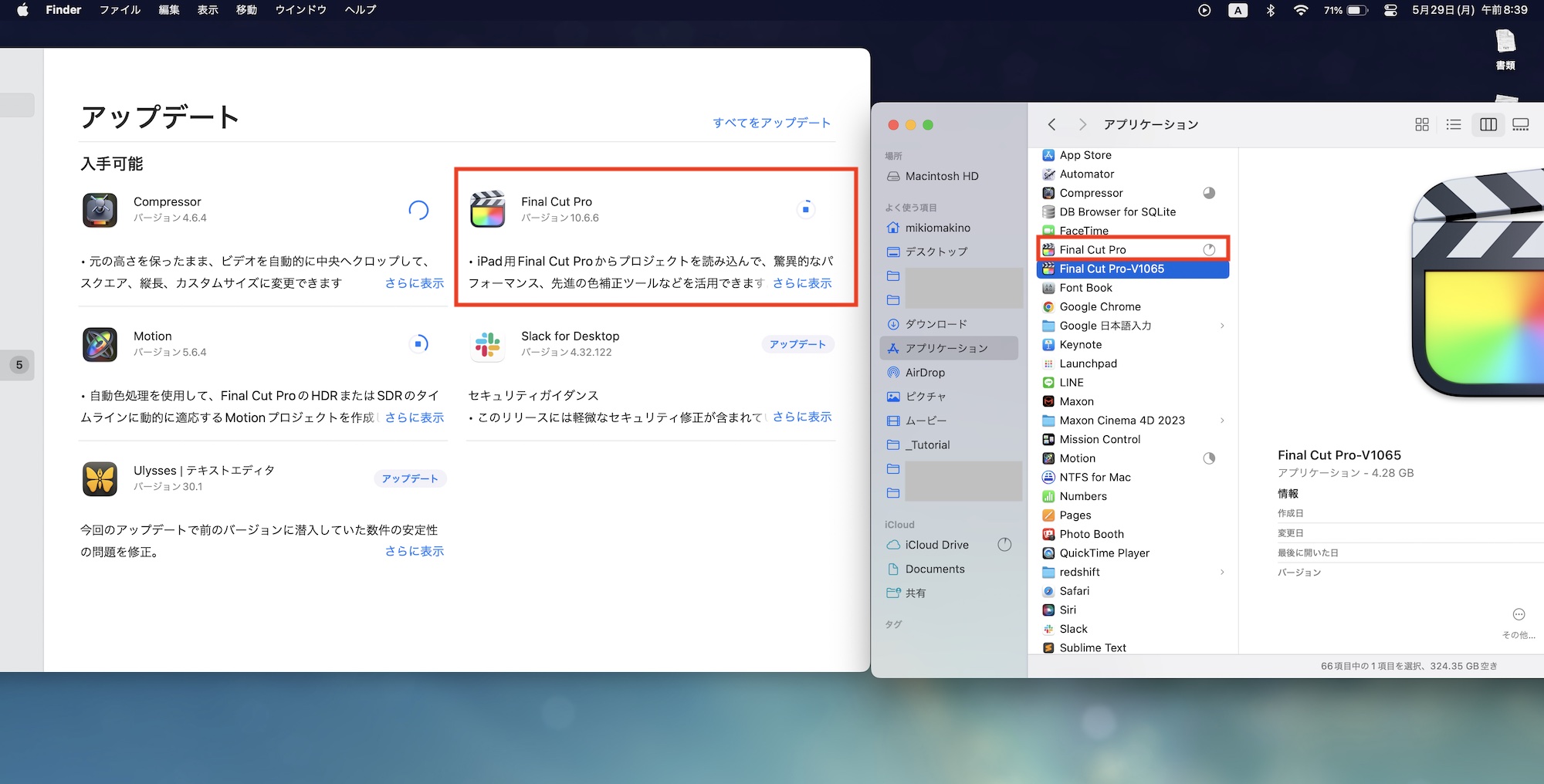1544x784 pixels.
Task: Switch Finder to icon view
Action: tap(1422, 124)
